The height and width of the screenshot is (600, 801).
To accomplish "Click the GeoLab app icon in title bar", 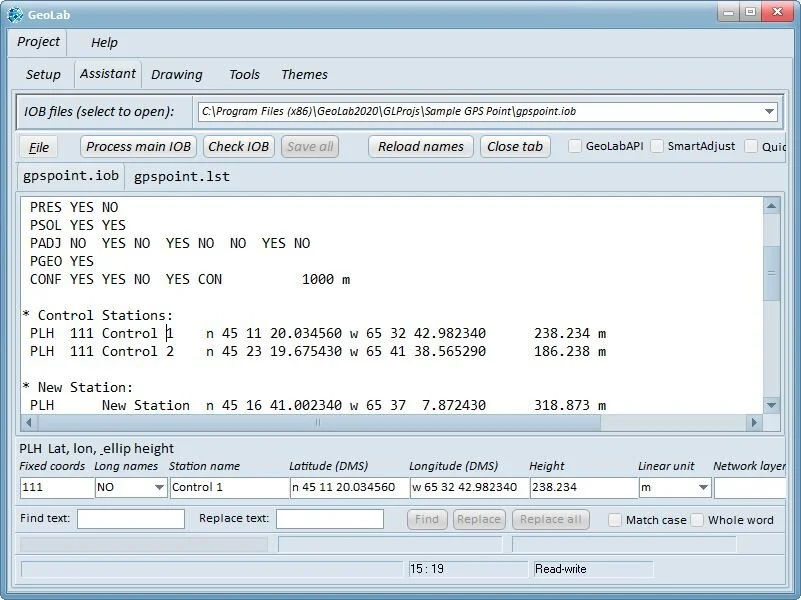I will [x=15, y=14].
